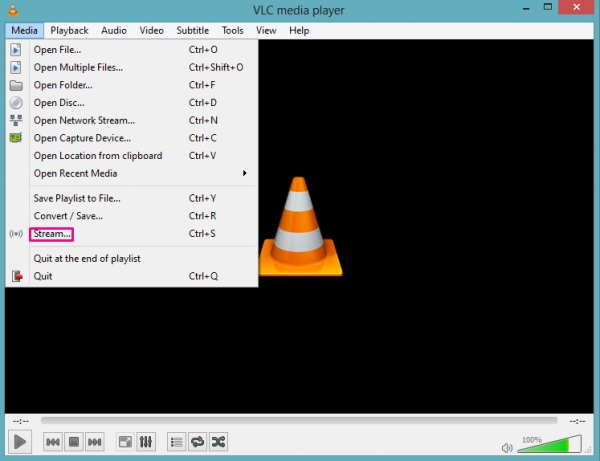
Task: Click the Quit exit icon
Action: (x=17, y=276)
